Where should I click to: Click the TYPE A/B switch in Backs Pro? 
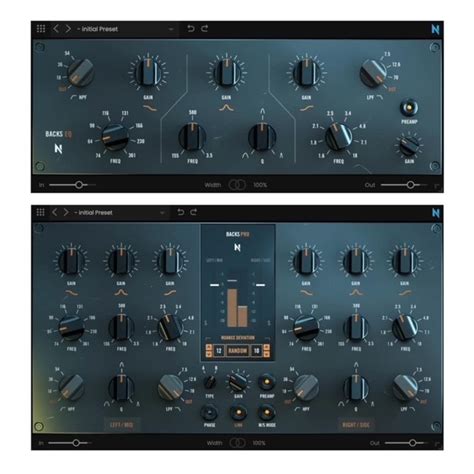point(209,382)
